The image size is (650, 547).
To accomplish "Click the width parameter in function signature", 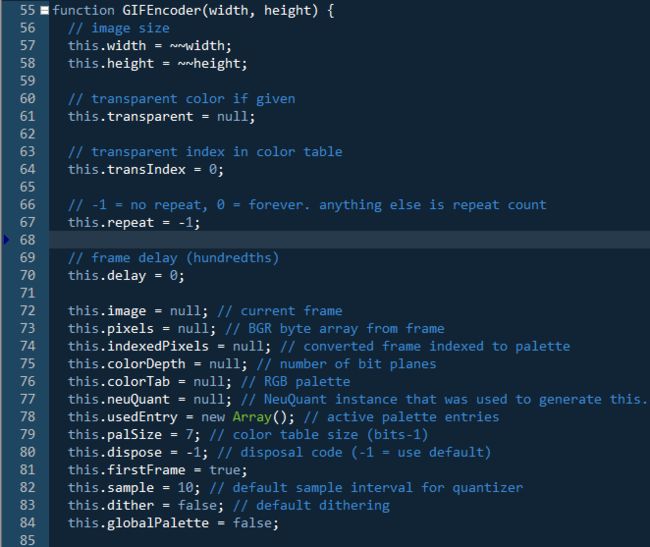I will click(228, 10).
